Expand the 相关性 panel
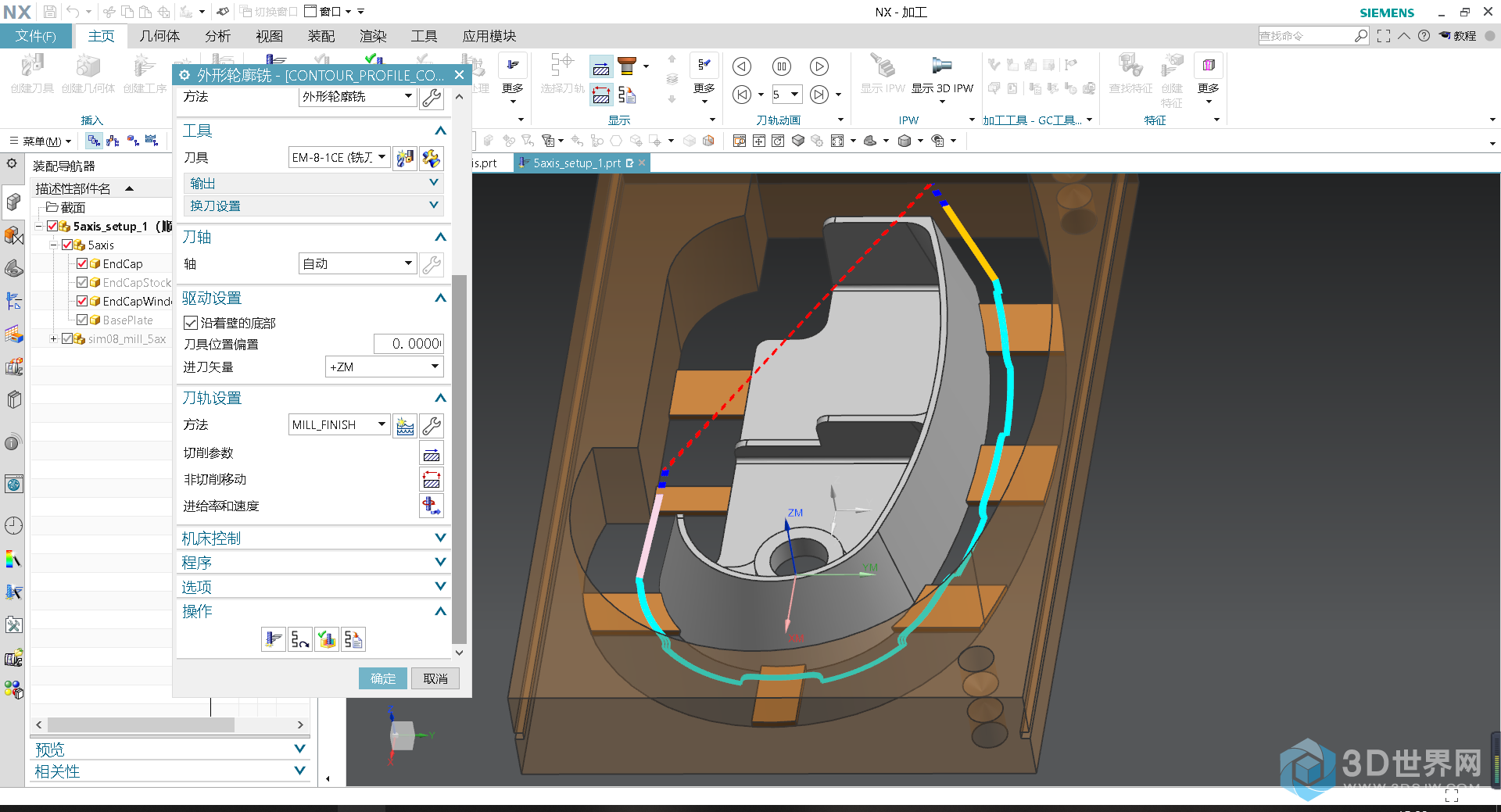Viewport: 1501px width, 812px height. pyautogui.click(x=170, y=771)
